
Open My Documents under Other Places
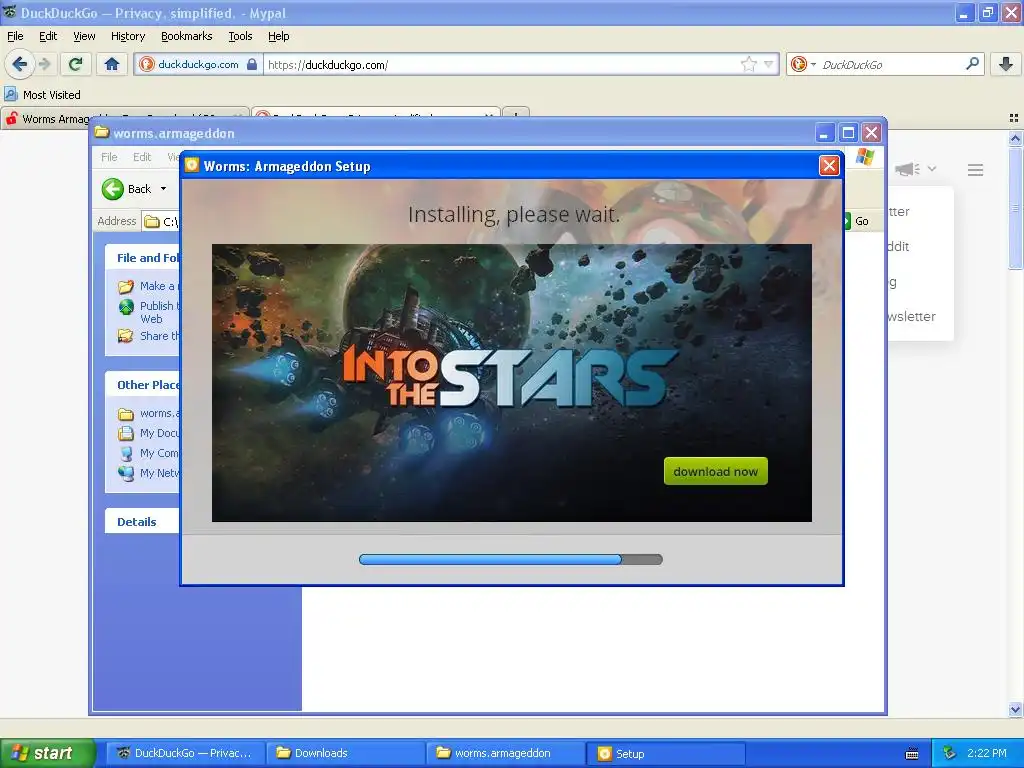149,433
